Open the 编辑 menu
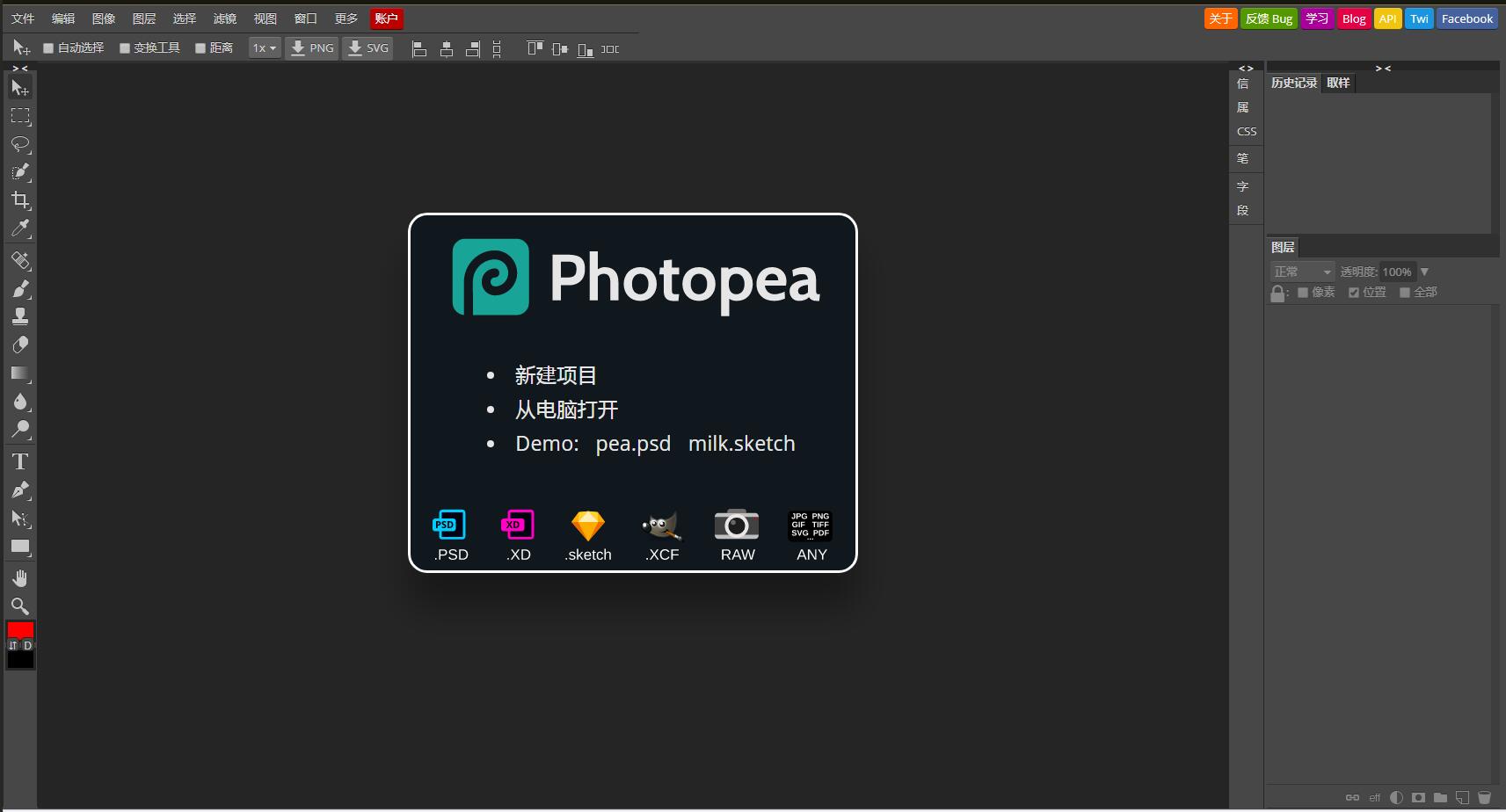 63,18
